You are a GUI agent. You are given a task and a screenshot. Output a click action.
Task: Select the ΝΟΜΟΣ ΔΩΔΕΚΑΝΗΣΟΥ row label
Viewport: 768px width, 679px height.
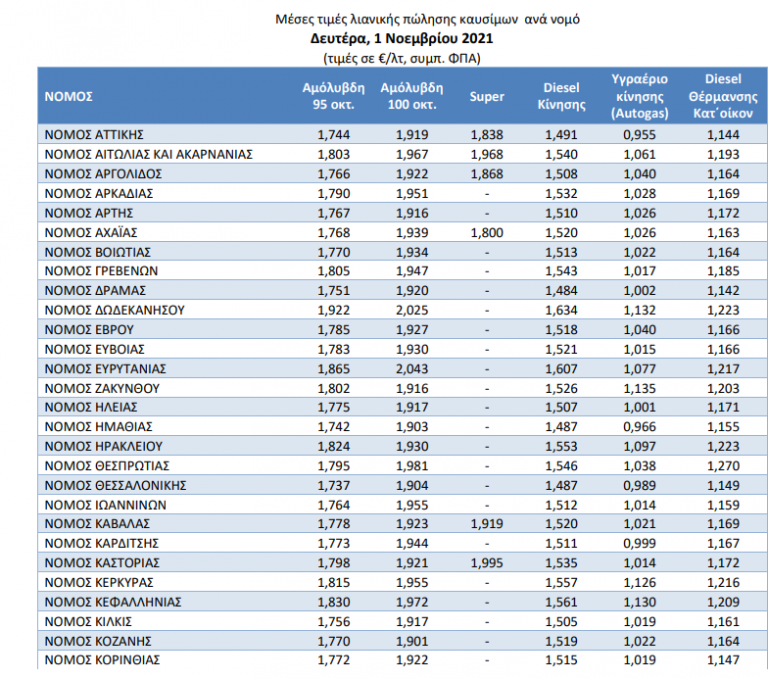(114, 310)
